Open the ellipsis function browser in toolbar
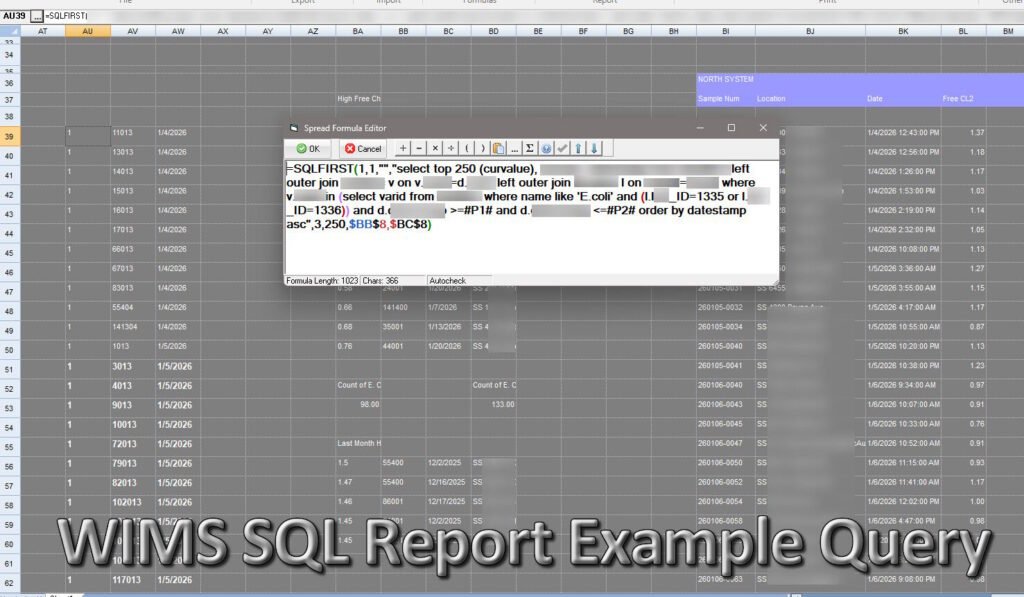This screenshot has height=597, width=1024. (x=514, y=149)
